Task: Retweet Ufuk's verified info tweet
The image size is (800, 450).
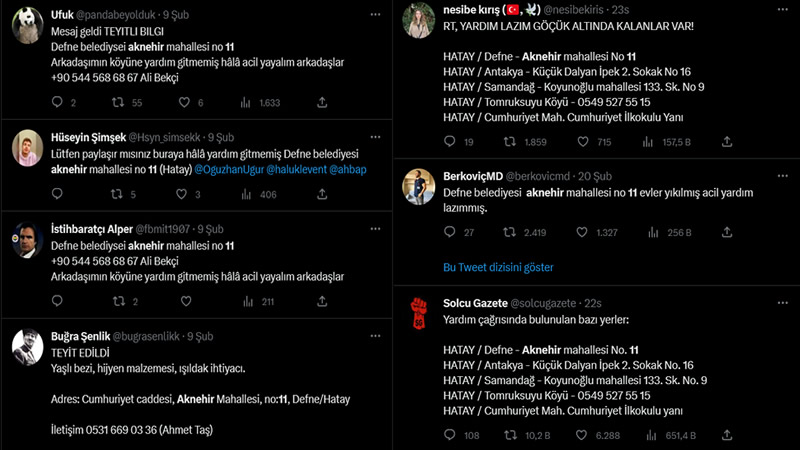Action: pyautogui.click(x=119, y=102)
